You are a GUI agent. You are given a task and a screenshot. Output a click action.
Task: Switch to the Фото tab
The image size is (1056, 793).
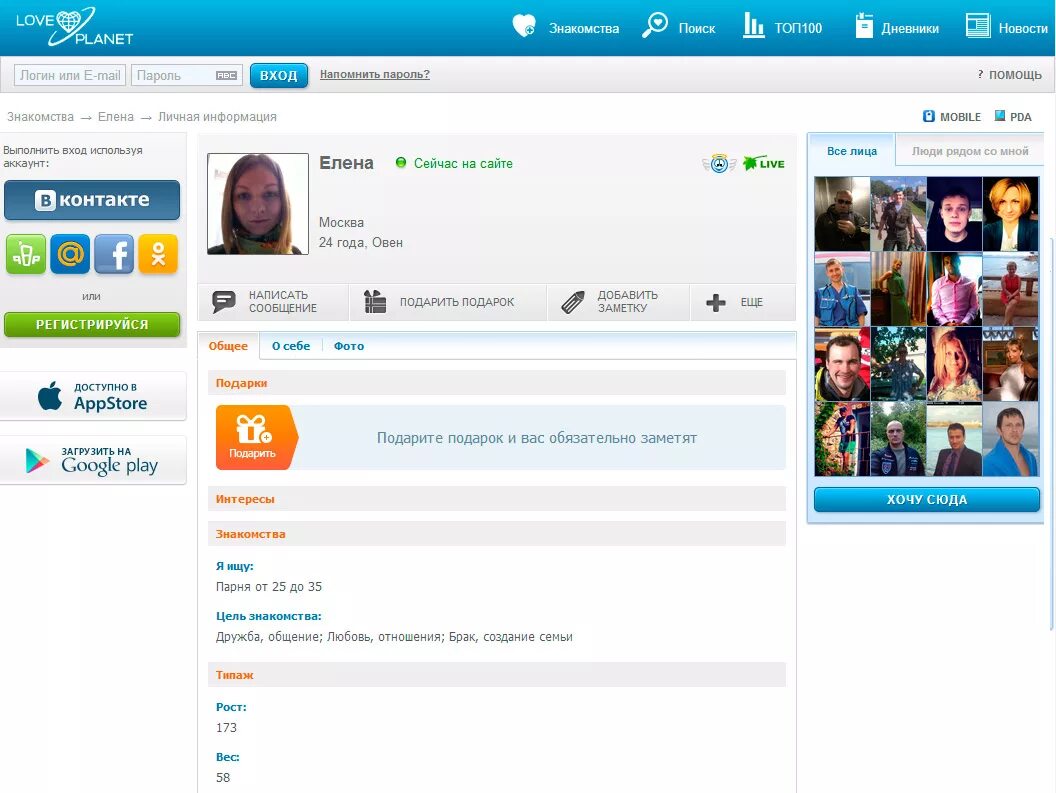(x=349, y=346)
